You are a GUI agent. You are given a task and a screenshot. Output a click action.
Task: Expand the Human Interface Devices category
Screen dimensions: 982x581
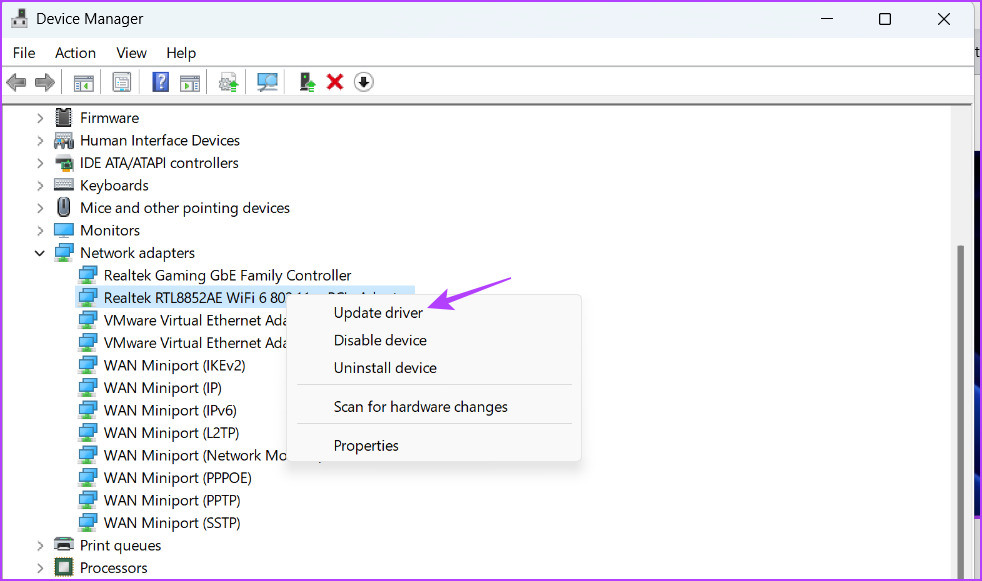point(40,140)
